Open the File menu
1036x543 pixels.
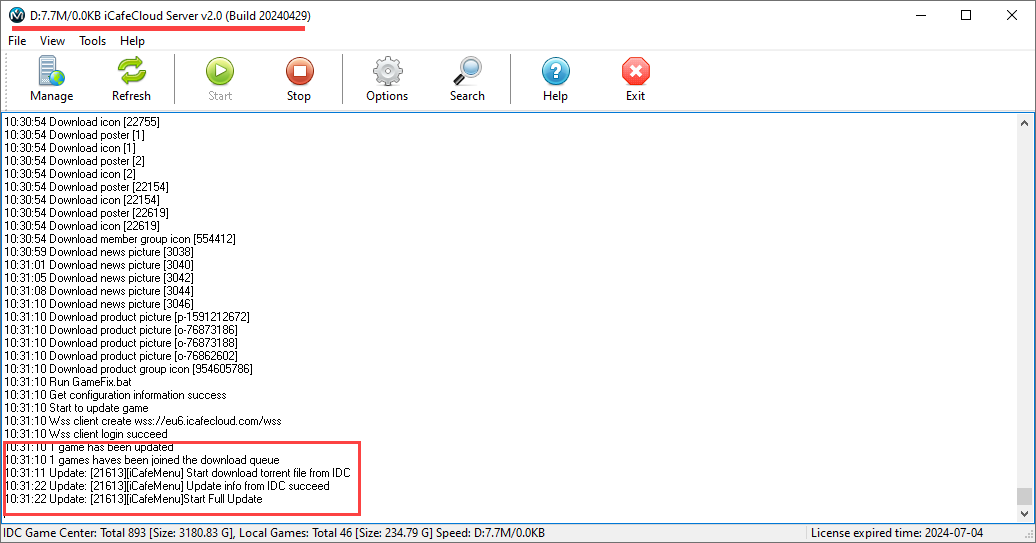17,41
